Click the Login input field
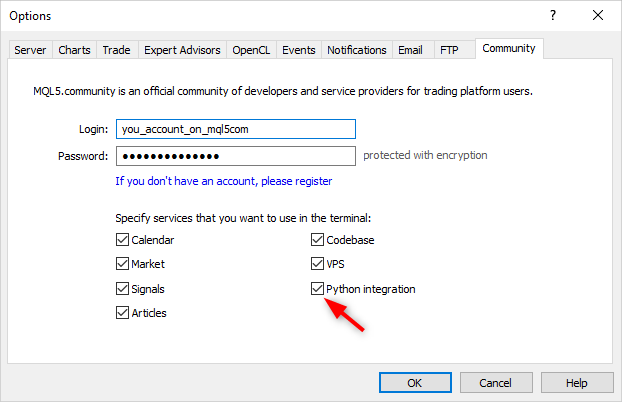The image size is (622, 402). pos(235,129)
